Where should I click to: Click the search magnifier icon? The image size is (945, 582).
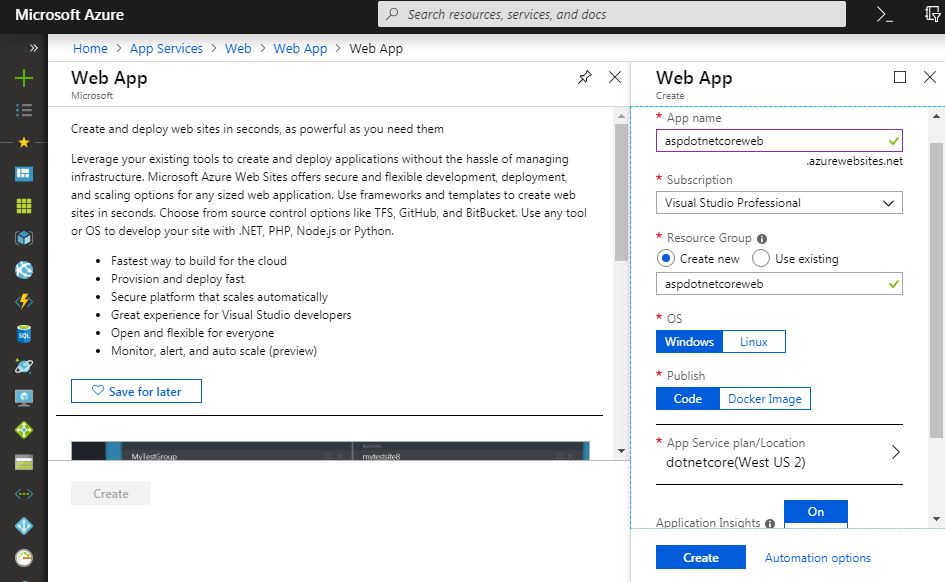pyautogui.click(x=392, y=14)
